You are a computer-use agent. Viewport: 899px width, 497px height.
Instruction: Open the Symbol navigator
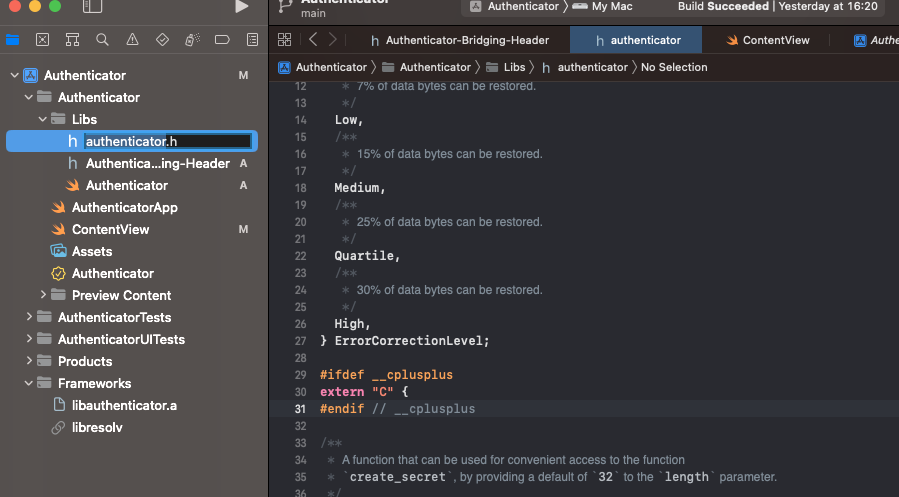pyautogui.click(x=72, y=40)
